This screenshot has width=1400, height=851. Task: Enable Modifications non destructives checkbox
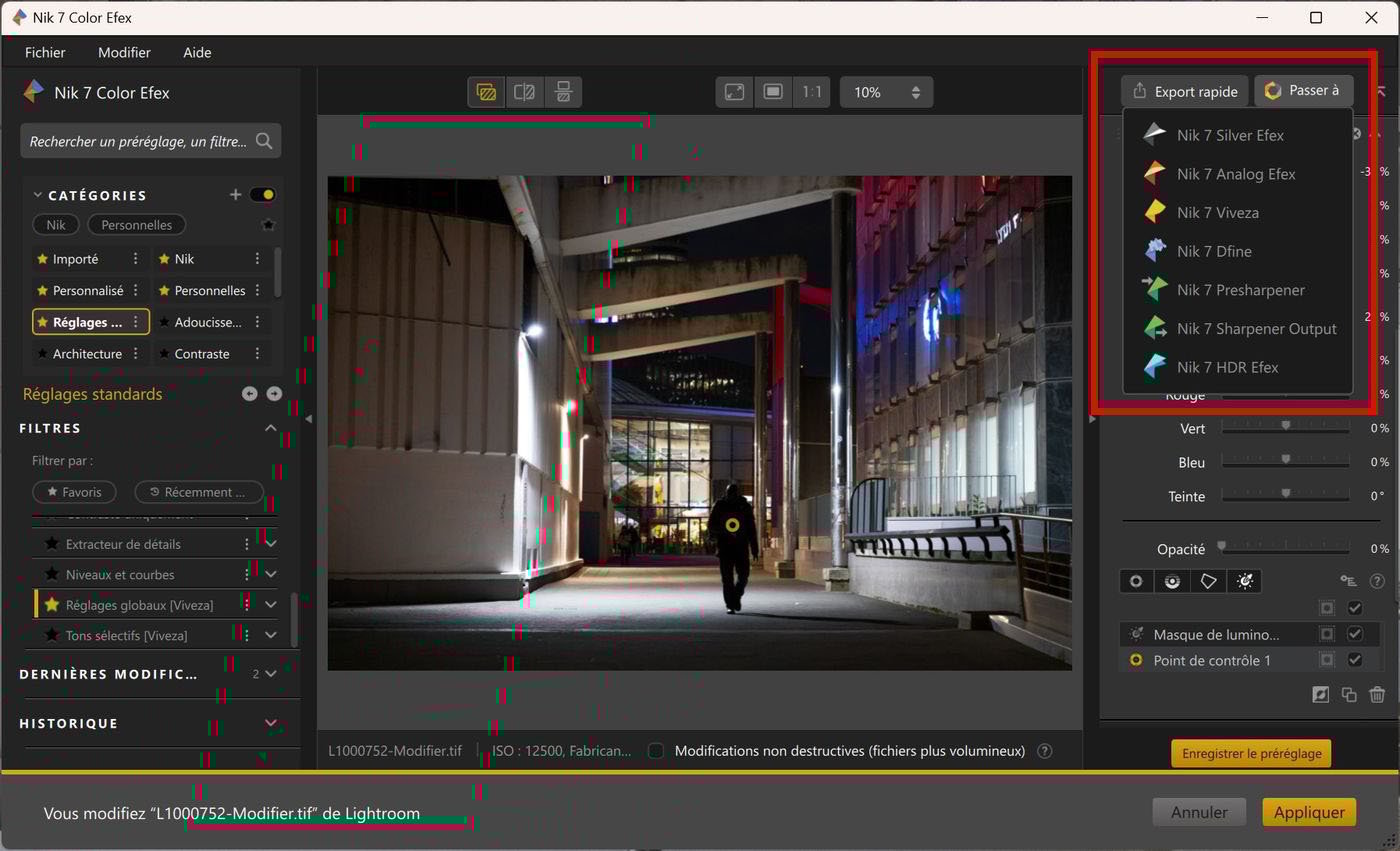(656, 751)
